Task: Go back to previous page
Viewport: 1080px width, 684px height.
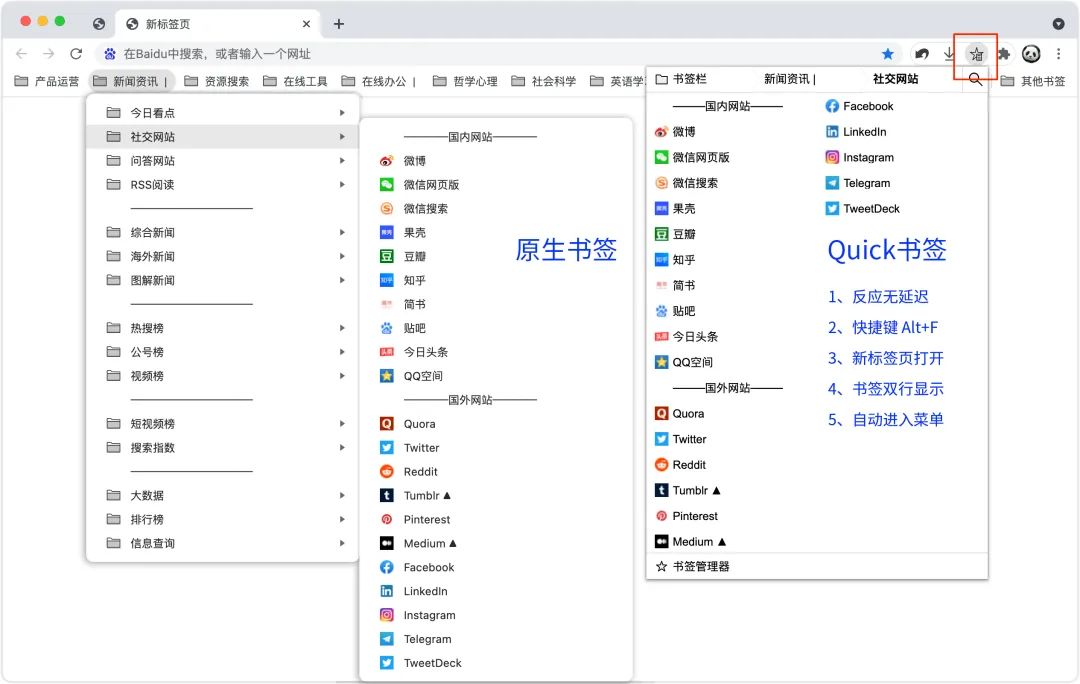Action: pos(21,54)
